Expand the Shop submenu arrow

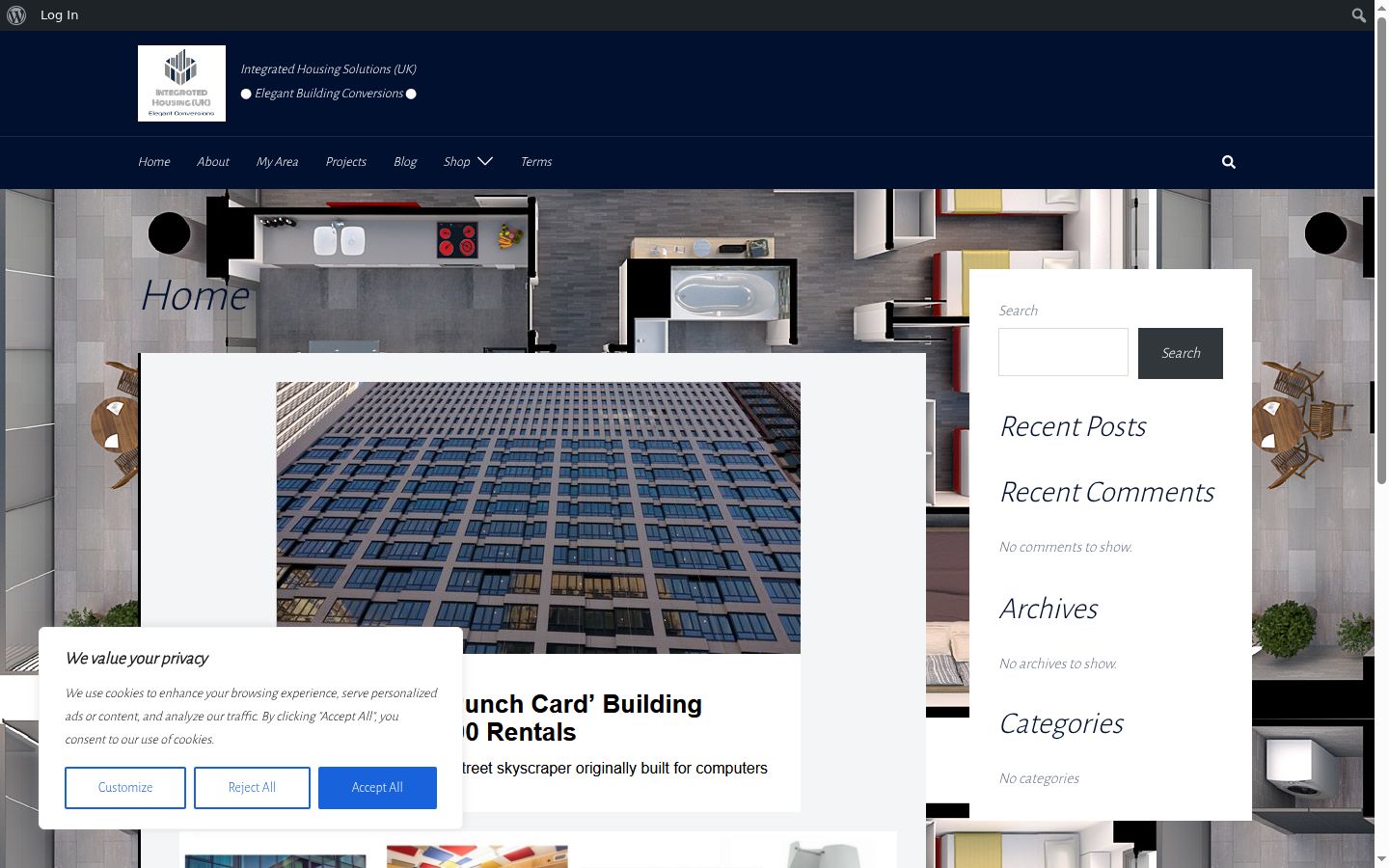pyautogui.click(x=485, y=161)
